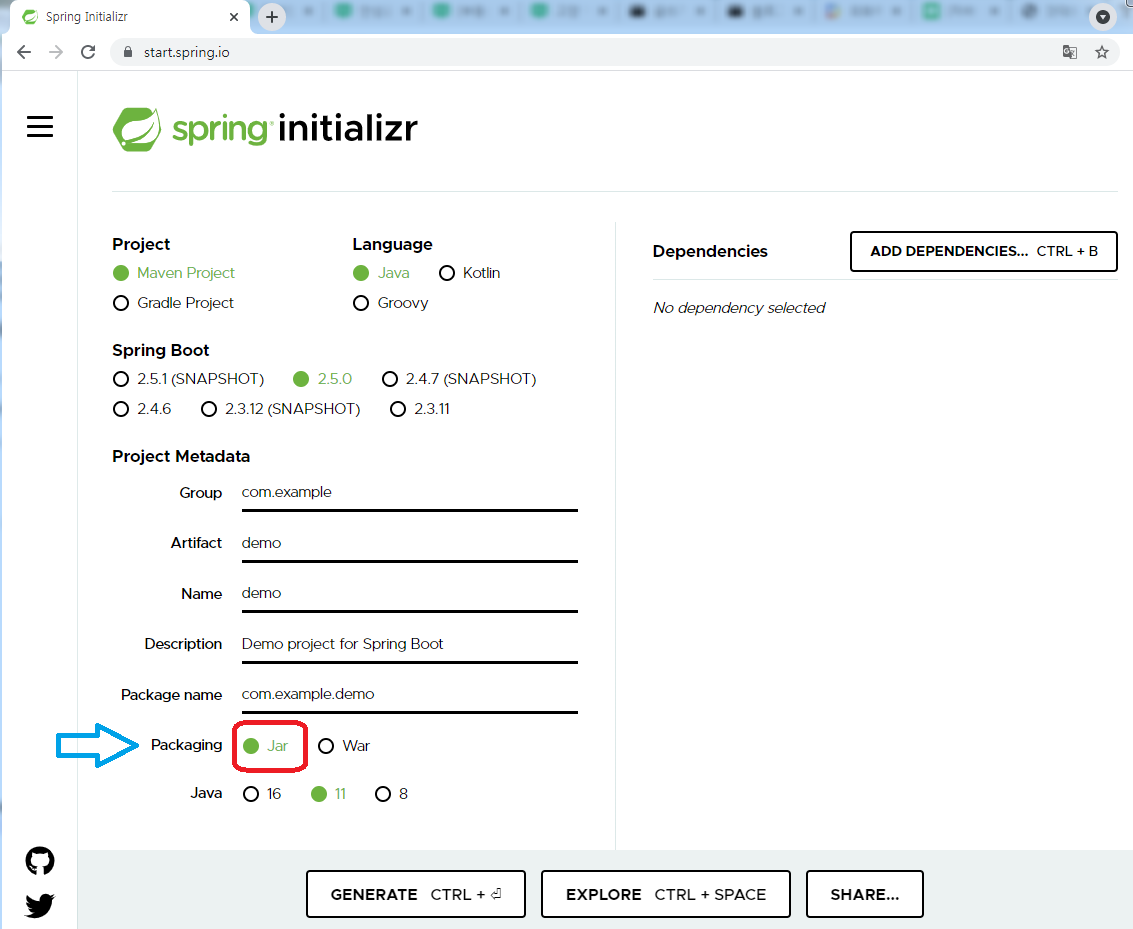1133x929 pixels.
Task: Reload the page with the refresh icon
Action: pyautogui.click(x=88, y=52)
